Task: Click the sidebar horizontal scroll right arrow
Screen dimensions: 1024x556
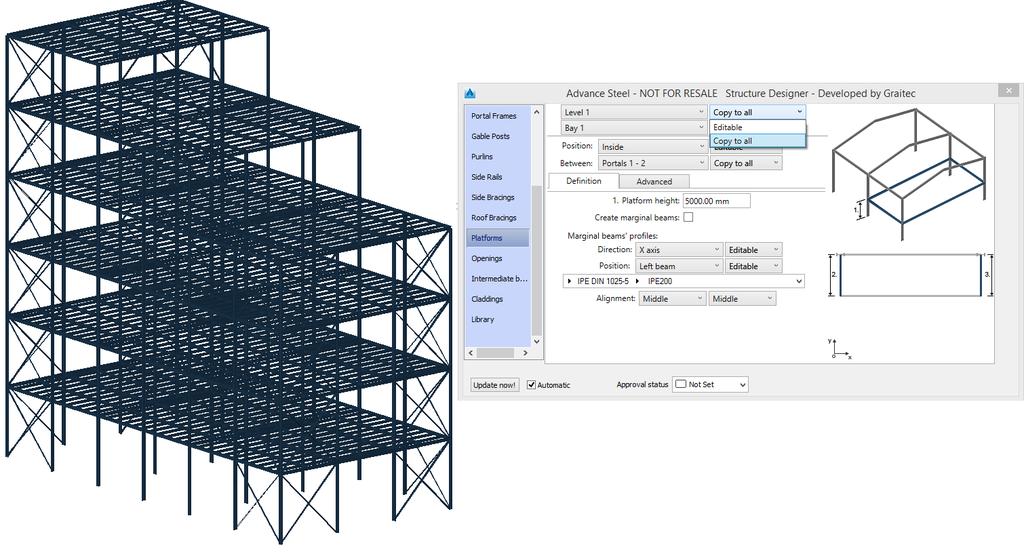Action: [525, 353]
